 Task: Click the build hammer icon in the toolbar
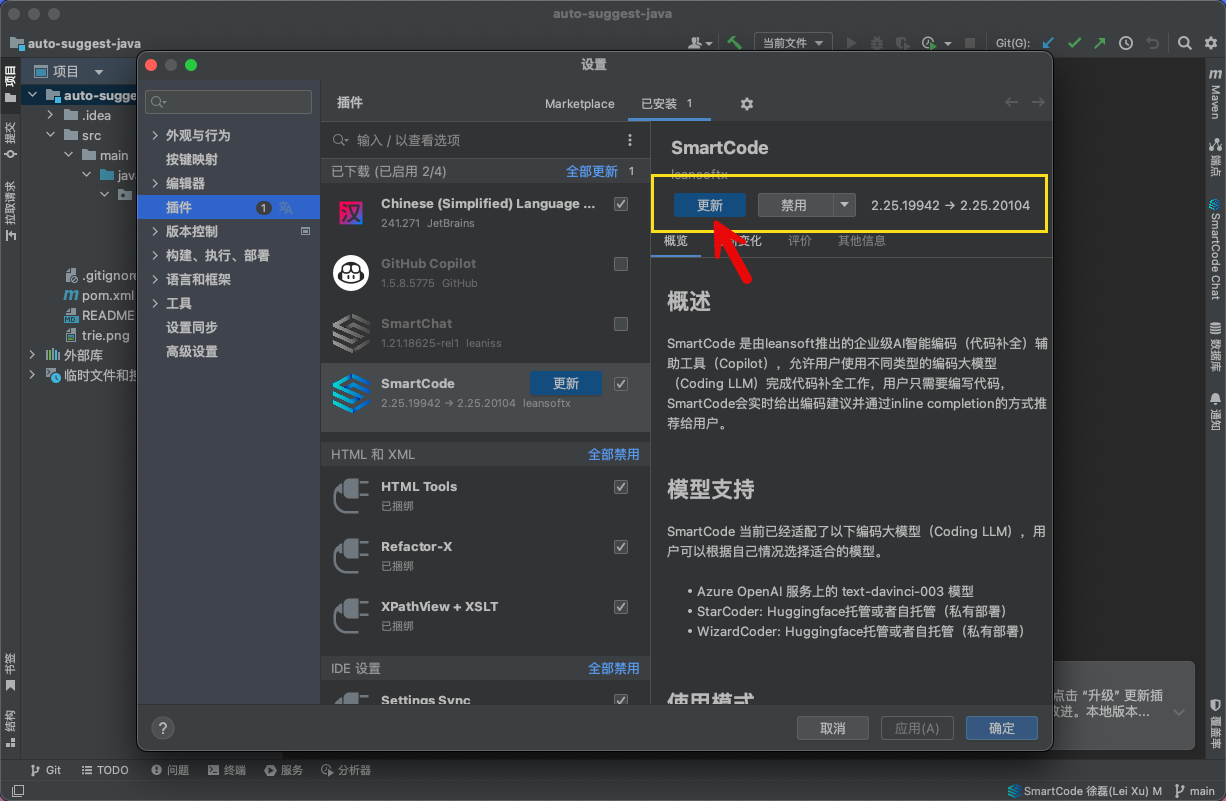[x=734, y=43]
